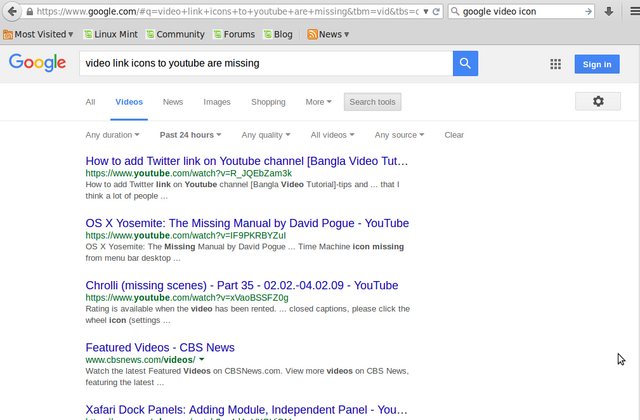Select the Videos tab
This screenshot has height=420, width=640.
[129, 102]
